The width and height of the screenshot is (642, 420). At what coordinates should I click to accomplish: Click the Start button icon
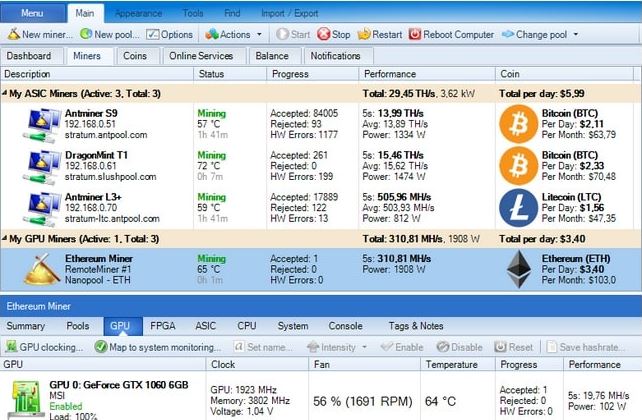(x=283, y=34)
